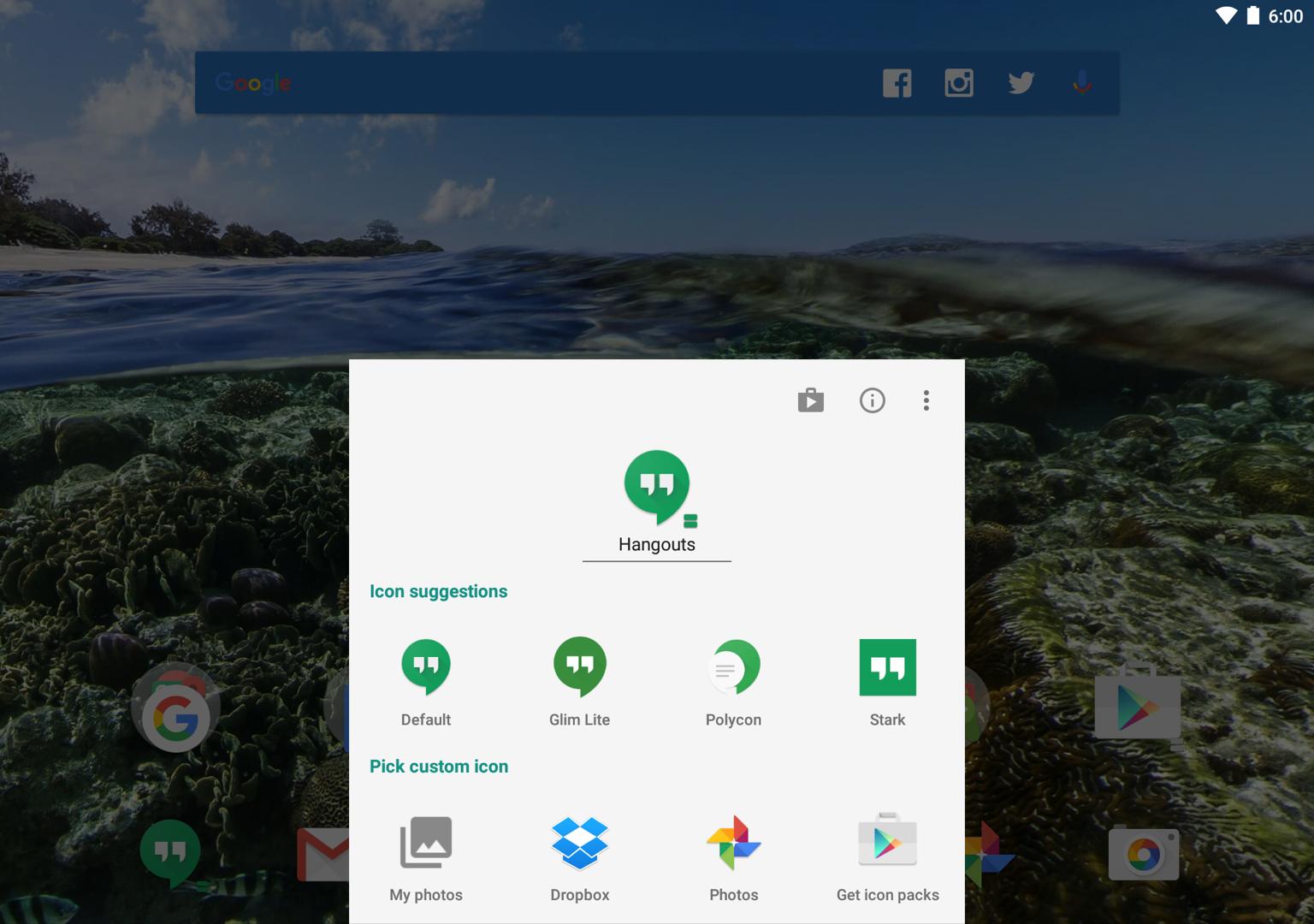
Task: Open Camera app in the dock
Action: point(1144,853)
